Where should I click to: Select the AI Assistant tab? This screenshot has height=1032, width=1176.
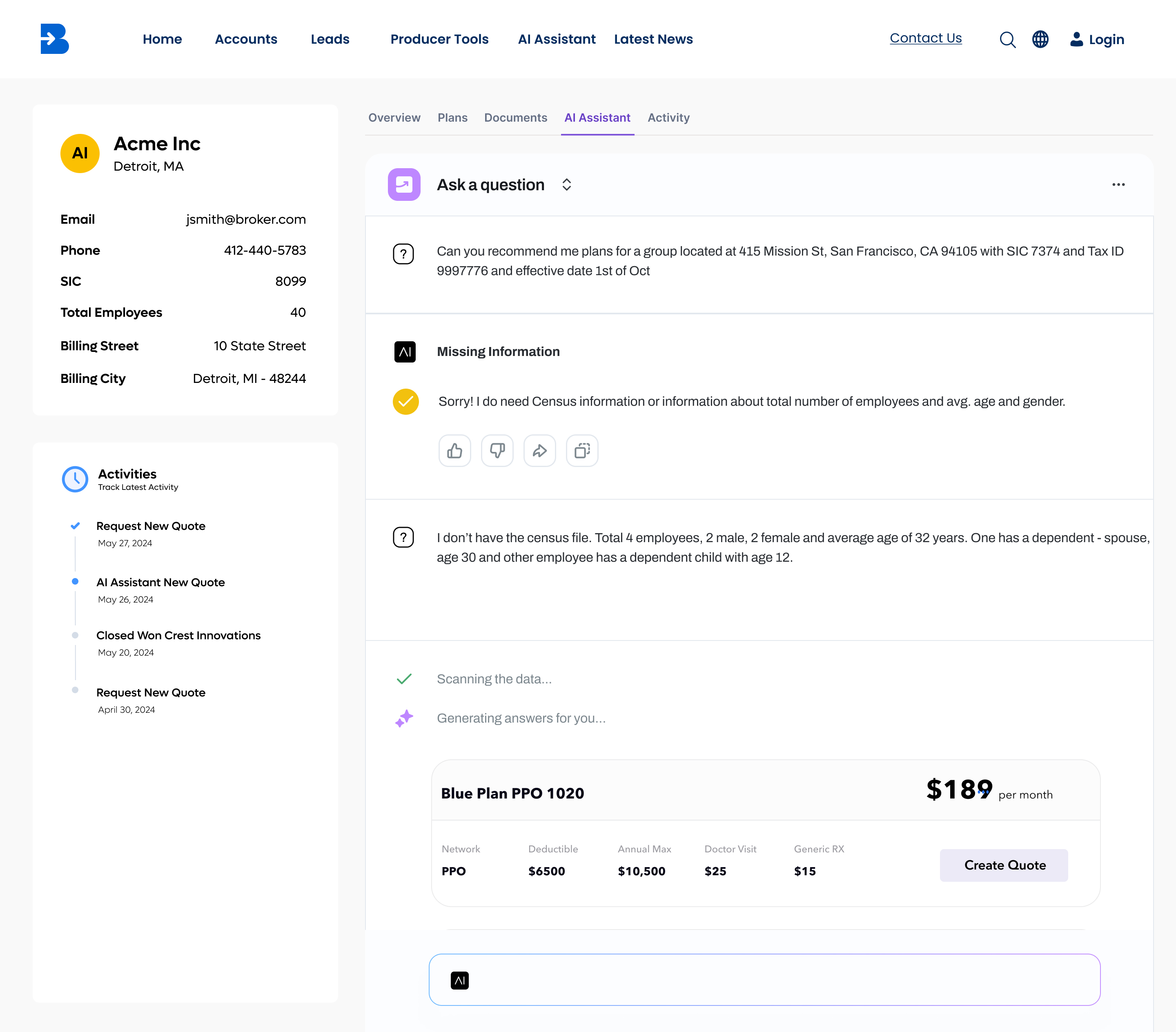click(x=598, y=118)
